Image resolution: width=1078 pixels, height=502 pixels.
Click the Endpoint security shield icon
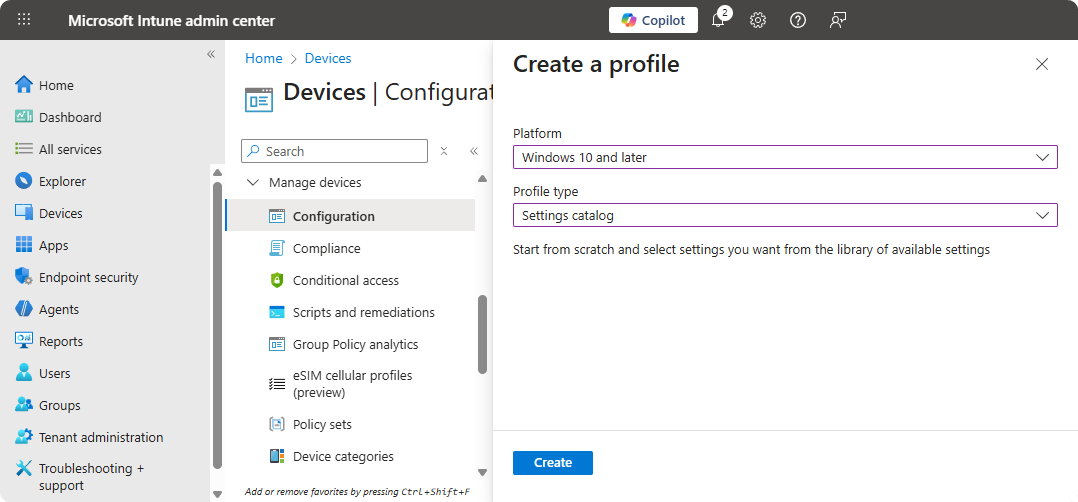tap(24, 277)
